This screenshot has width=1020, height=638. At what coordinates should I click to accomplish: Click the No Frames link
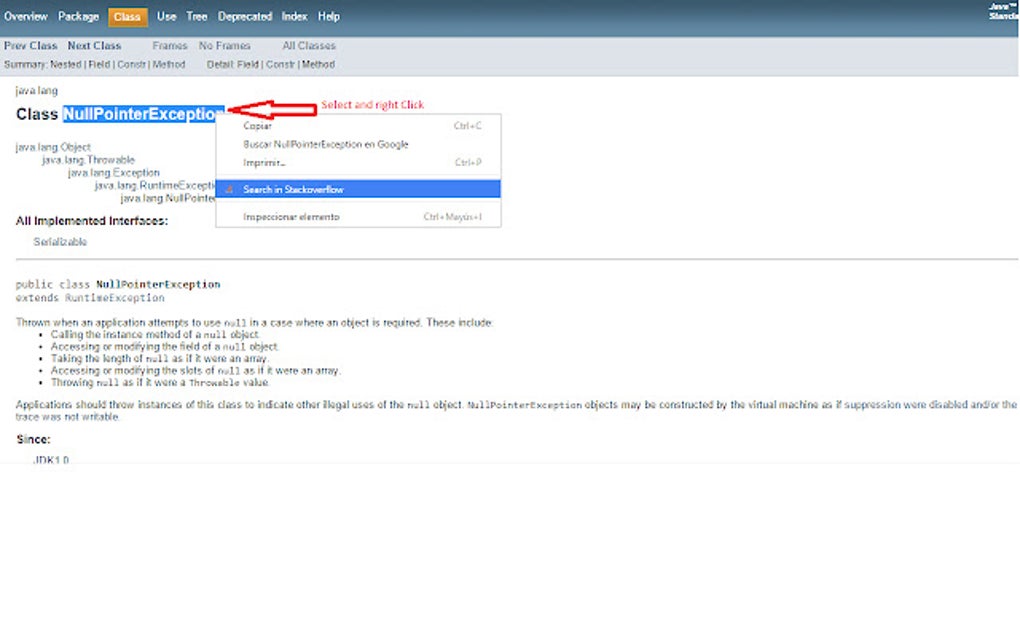[x=225, y=45]
